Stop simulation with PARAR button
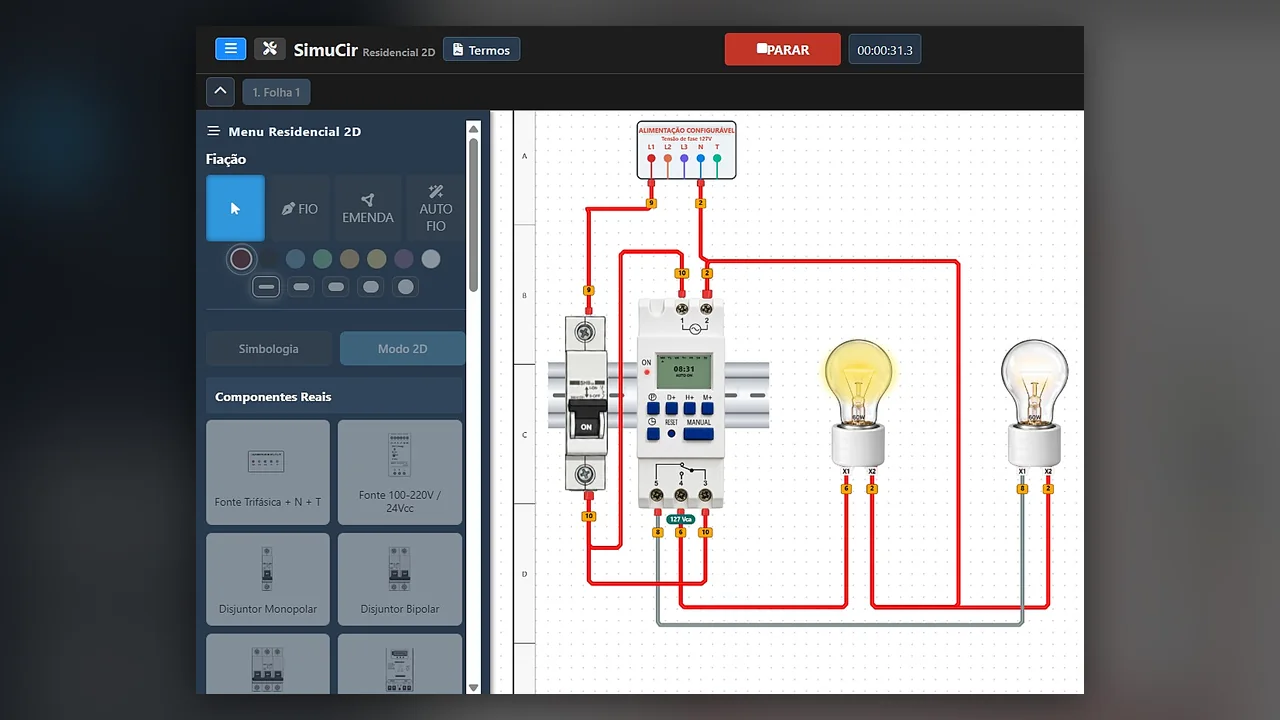1280x720 pixels. tap(783, 50)
